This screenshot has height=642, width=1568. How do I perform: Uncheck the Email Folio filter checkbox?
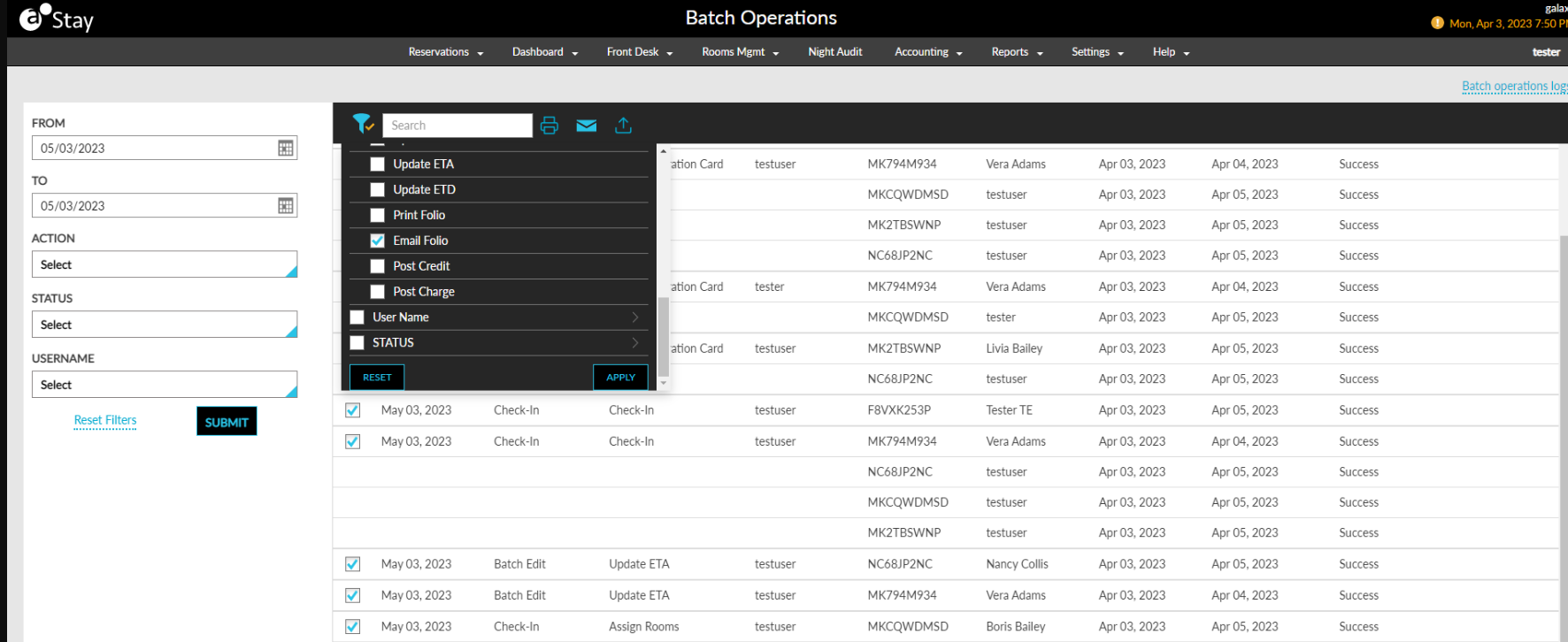point(378,241)
